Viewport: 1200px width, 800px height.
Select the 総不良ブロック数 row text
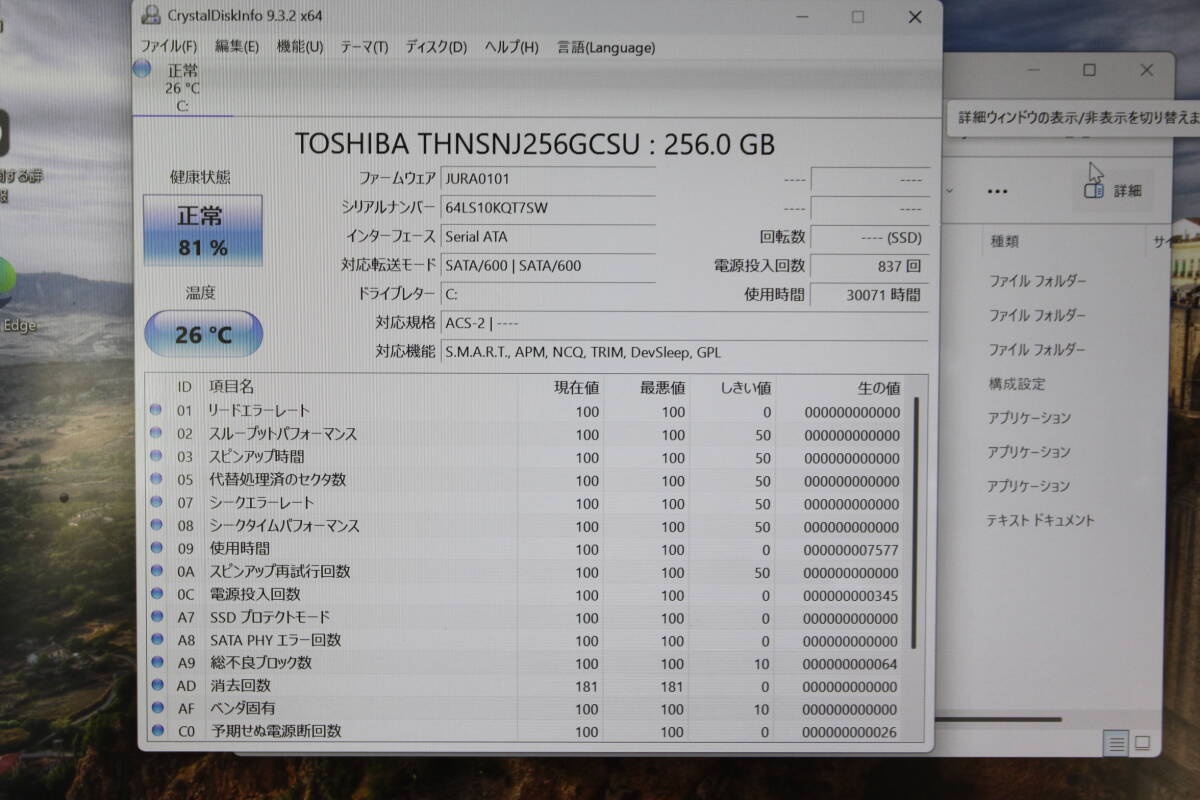point(259,662)
